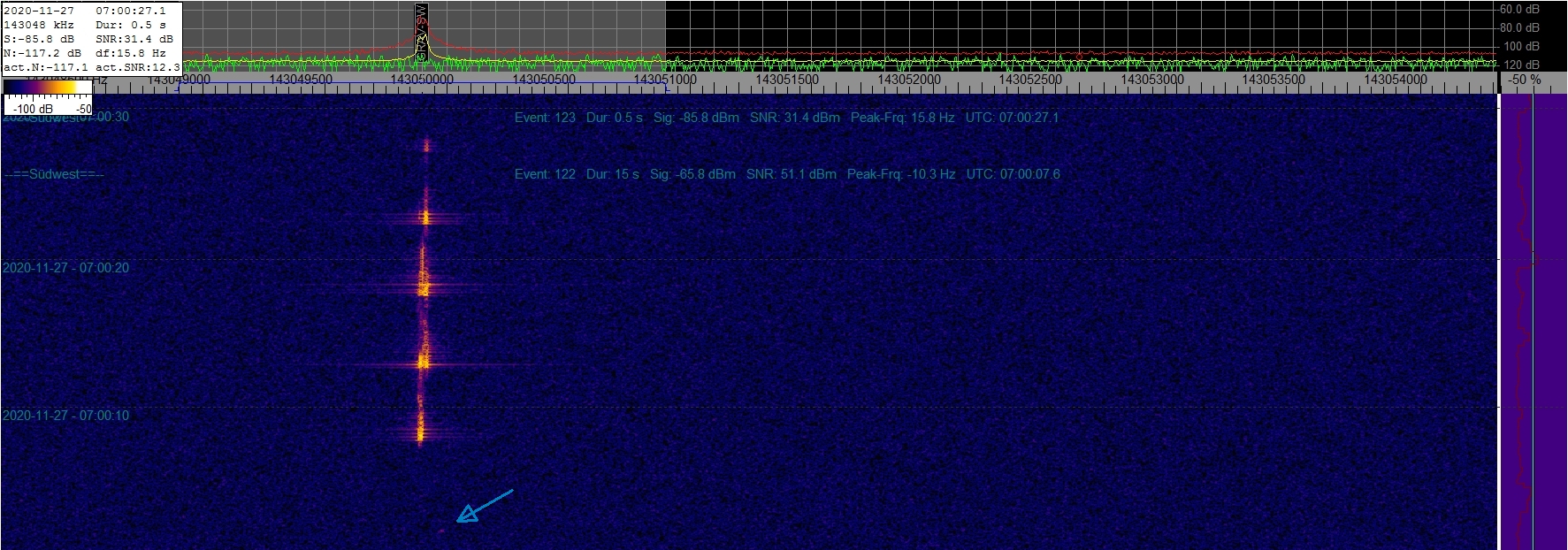This screenshot has height=550, width=1568.
Task: Click the Peak-Frq: 15.8 Hz value
Action: tap(903, 117)
